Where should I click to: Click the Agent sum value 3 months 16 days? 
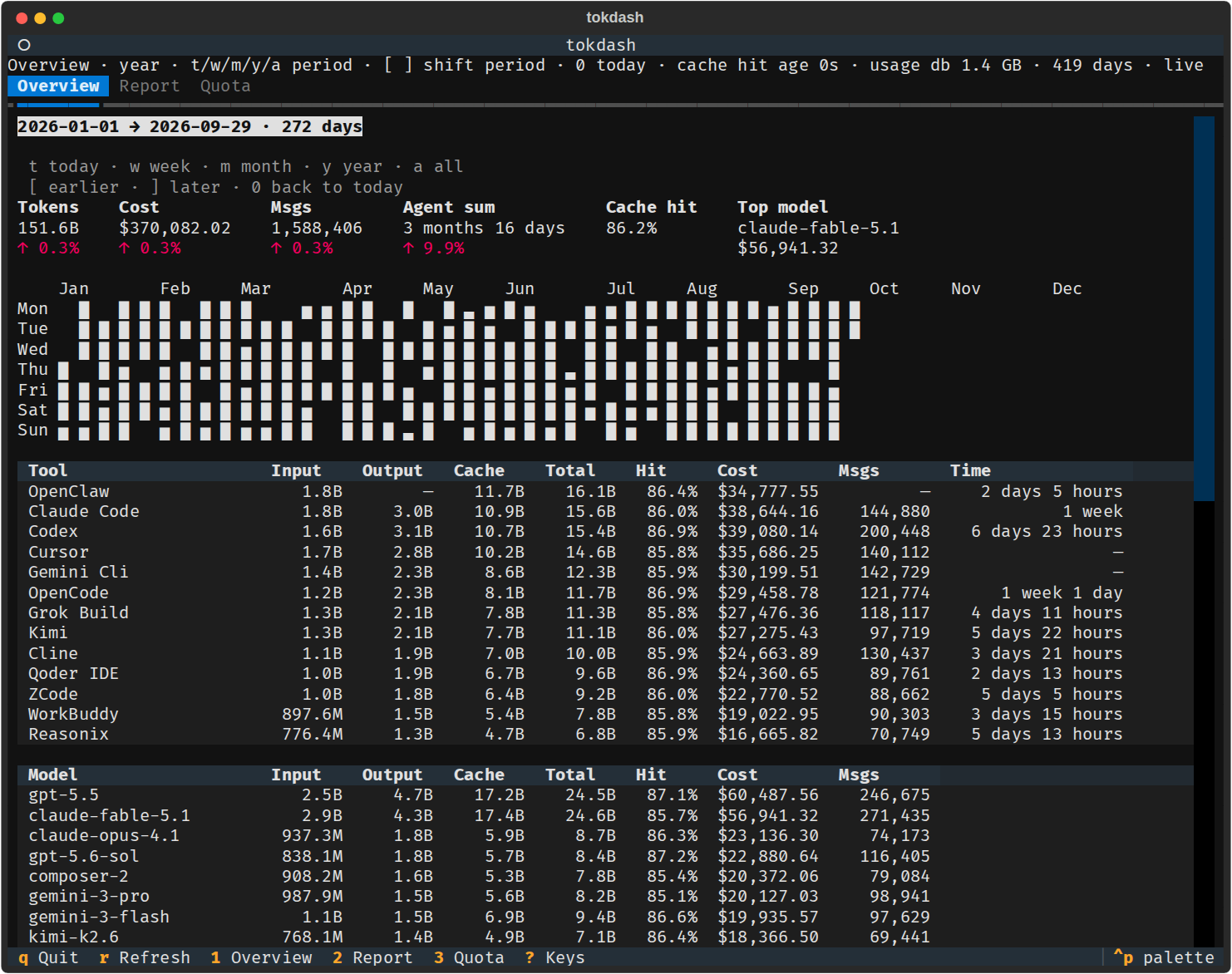click(484, 228)
